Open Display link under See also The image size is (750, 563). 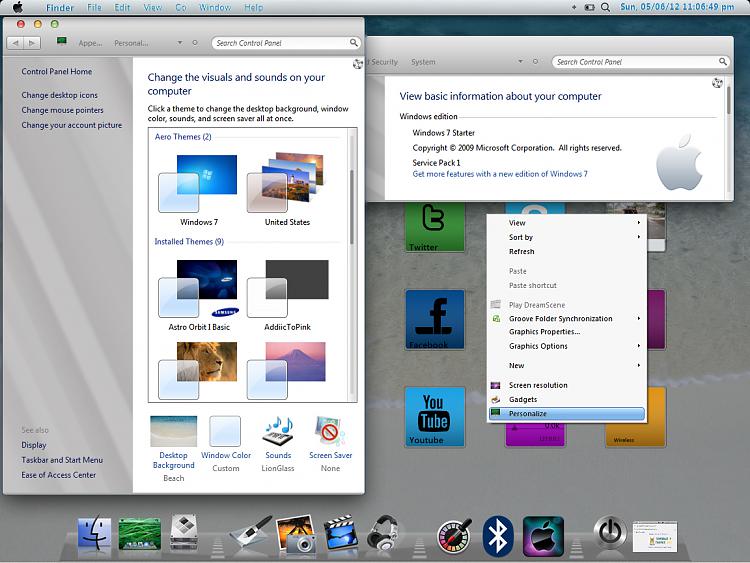(x=33, y=445)
